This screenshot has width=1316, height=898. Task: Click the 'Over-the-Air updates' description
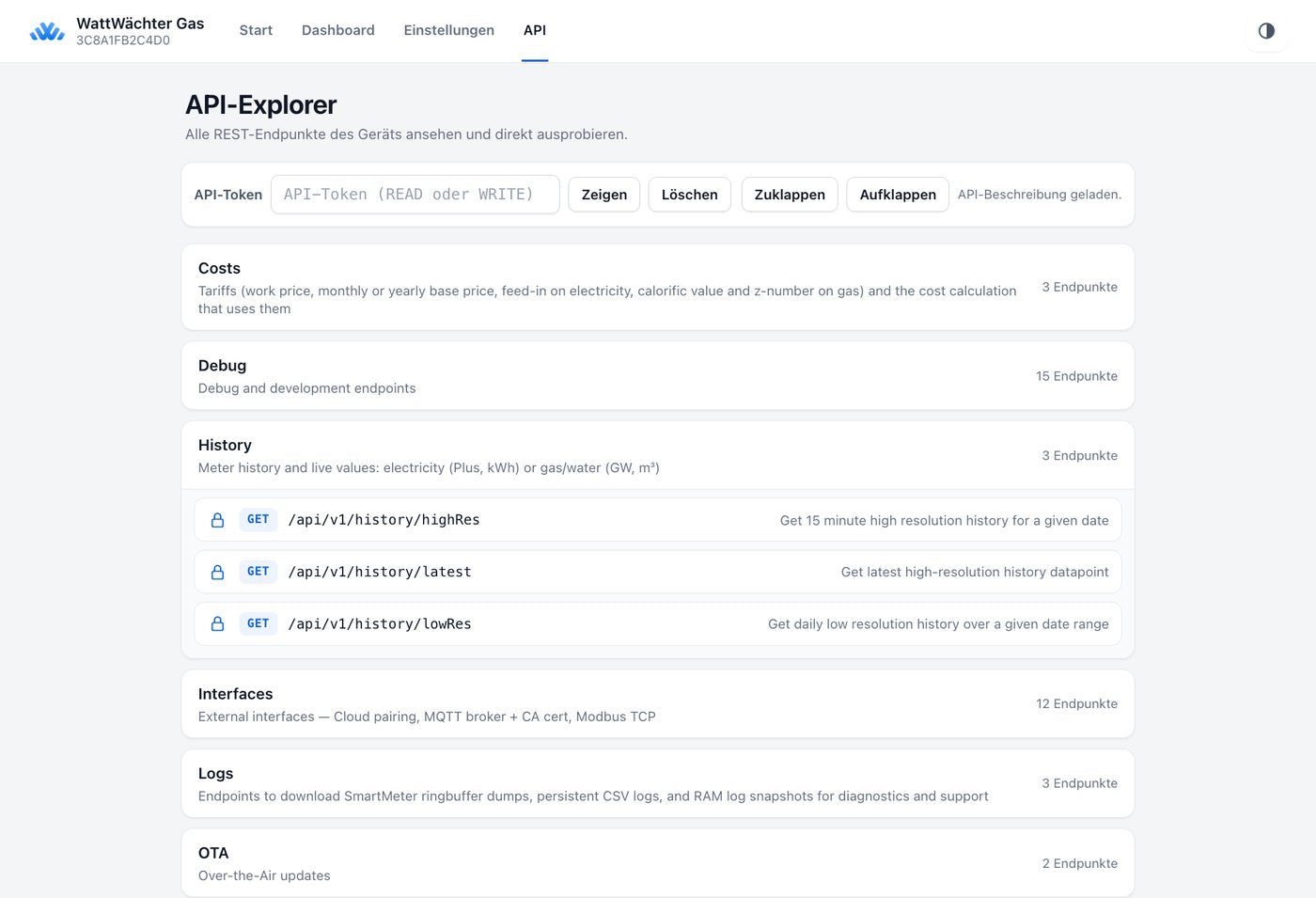click(264, 875)
